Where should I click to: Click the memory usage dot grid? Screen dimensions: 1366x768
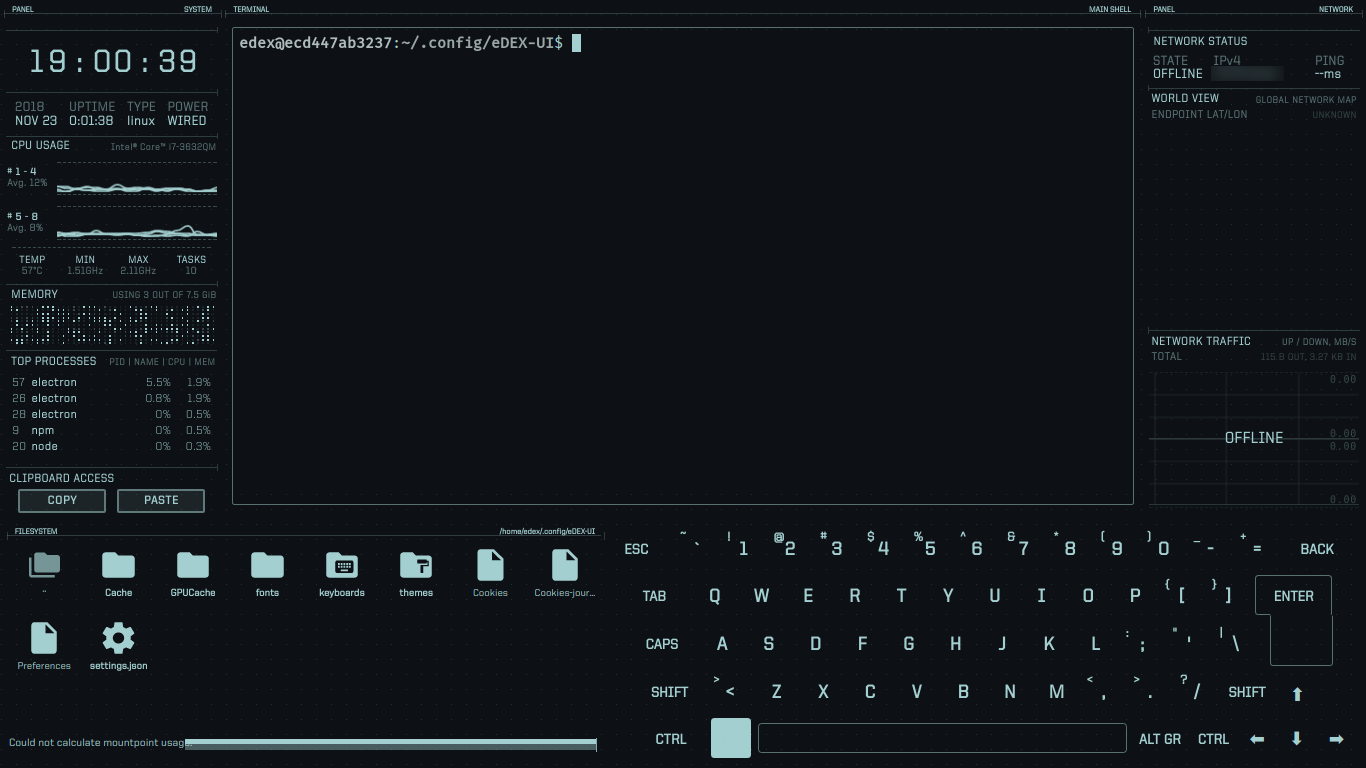112,324
